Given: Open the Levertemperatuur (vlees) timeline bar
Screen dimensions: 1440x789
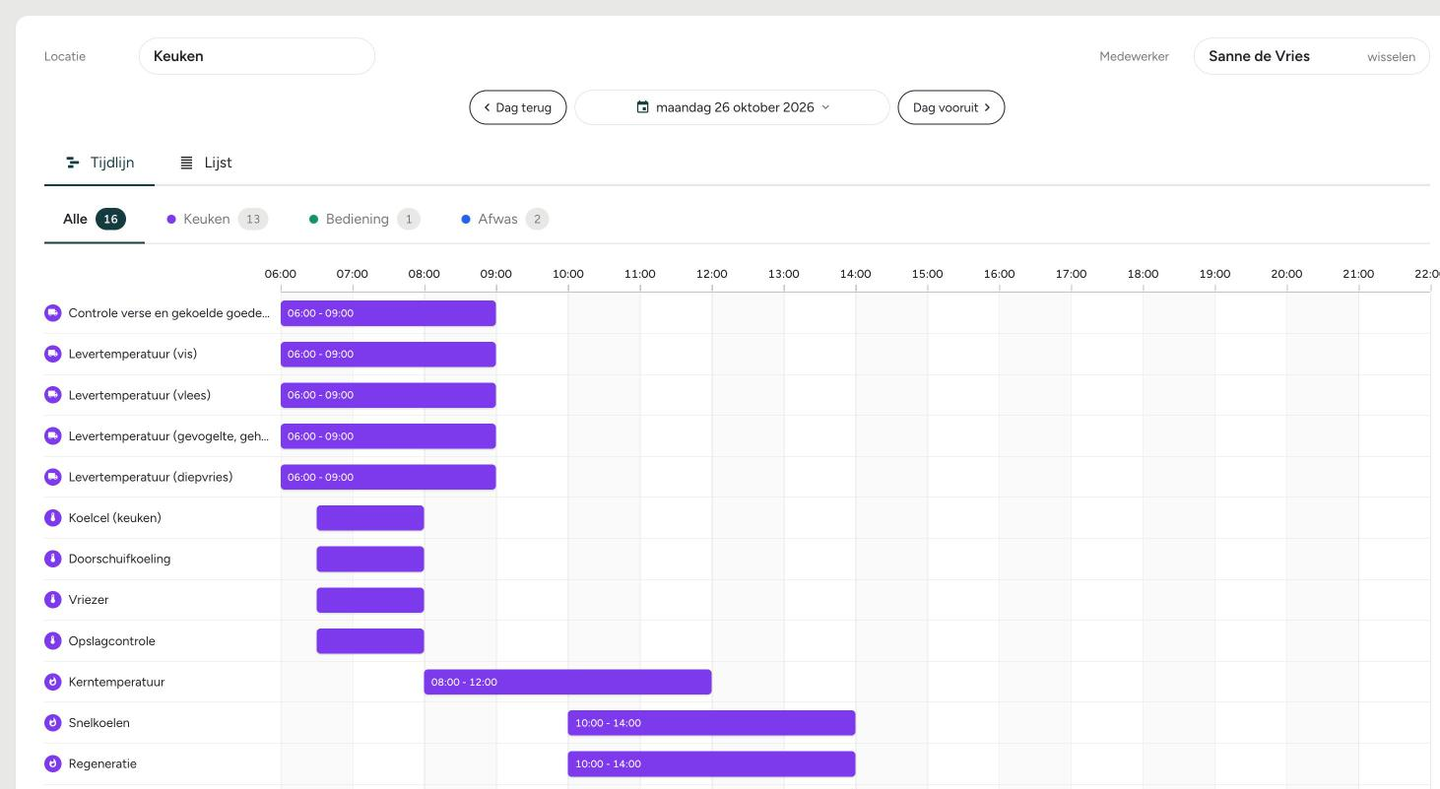Looking at the screenshot, I should [x=388, y=395].
